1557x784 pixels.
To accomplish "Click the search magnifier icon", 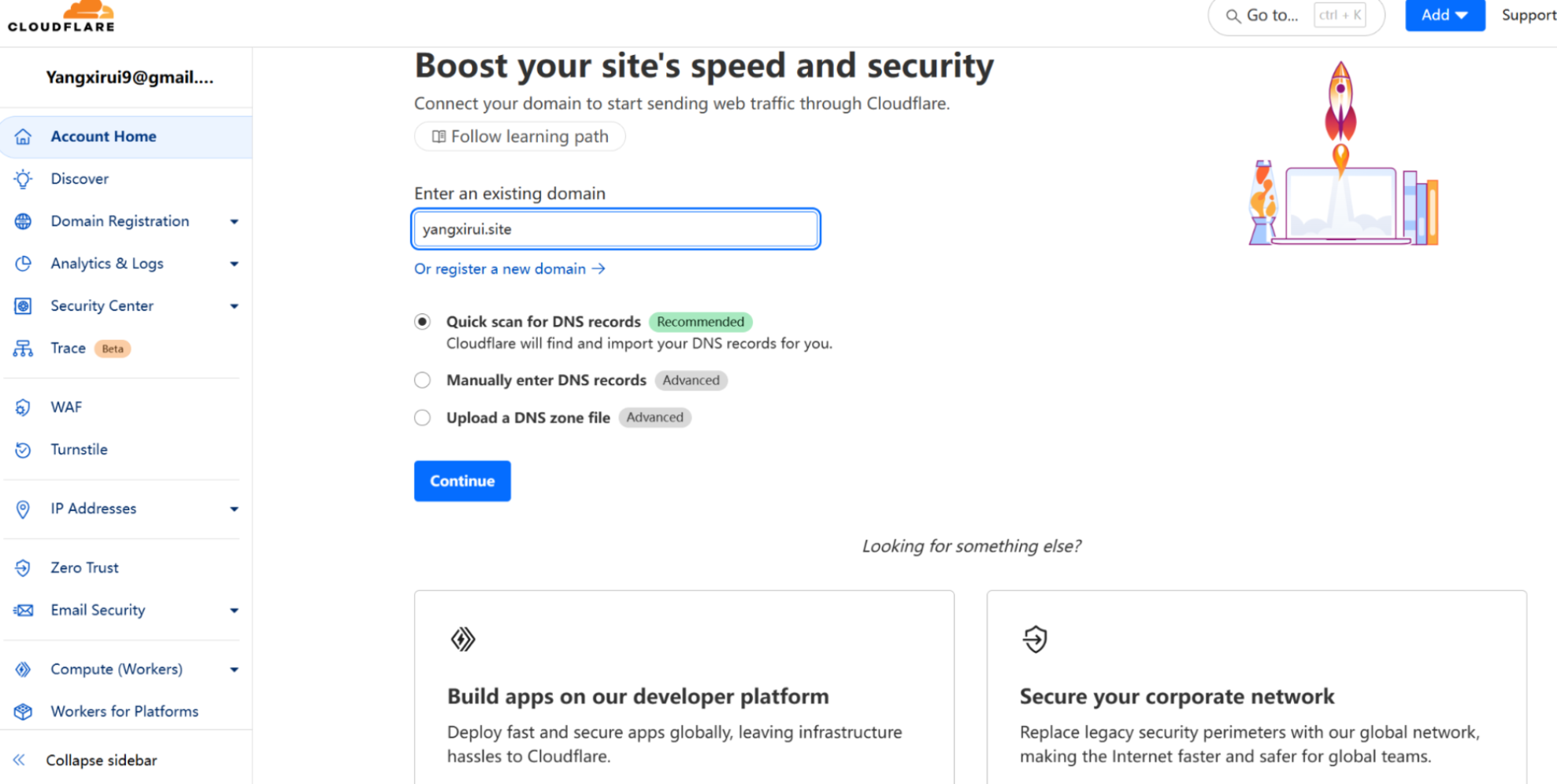I will coord(1233,16).
